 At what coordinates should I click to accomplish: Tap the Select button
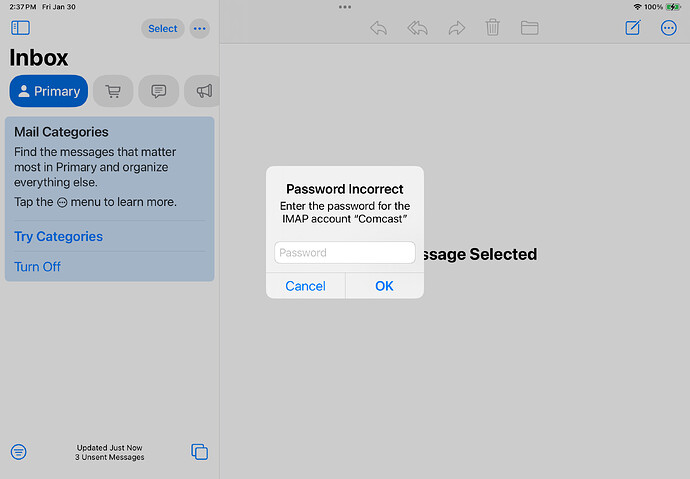tap(162, 29)
